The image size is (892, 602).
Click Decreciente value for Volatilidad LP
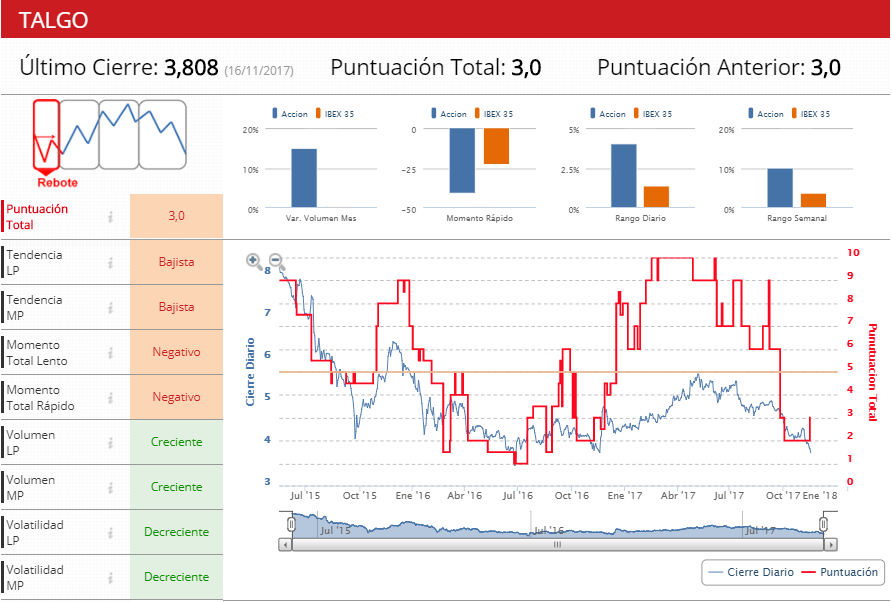176,532
